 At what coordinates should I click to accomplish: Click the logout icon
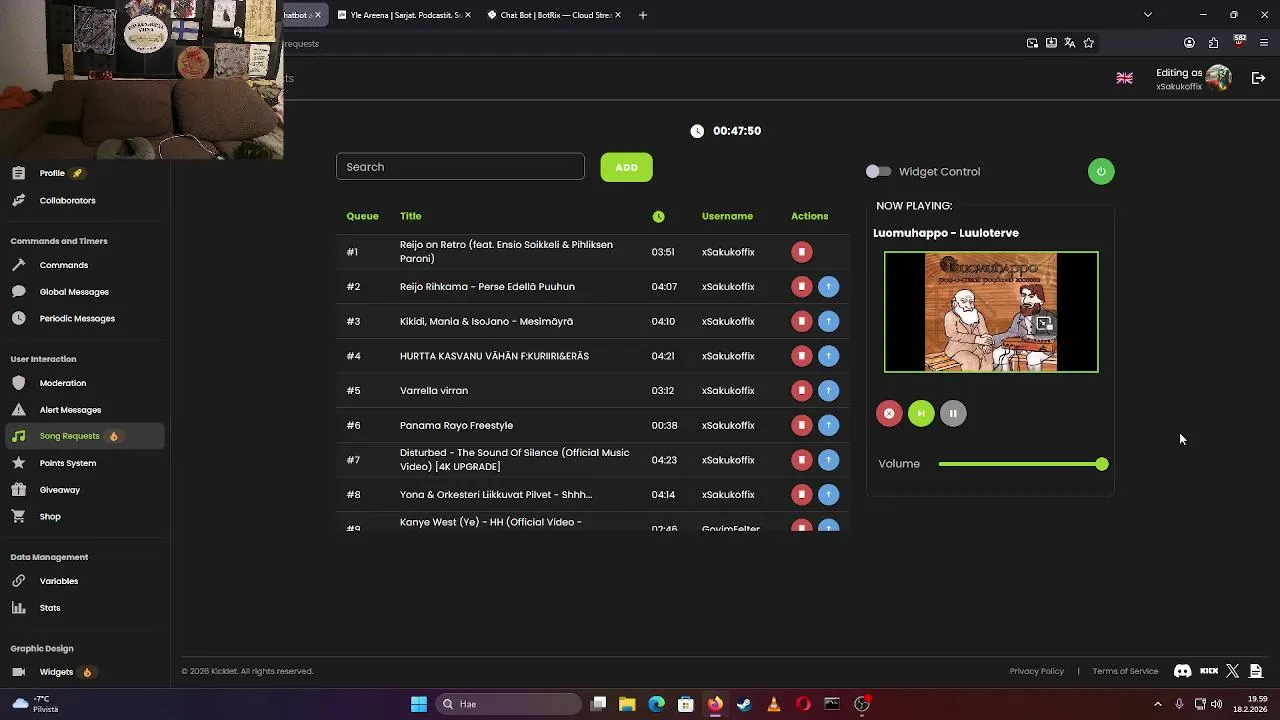pyautogui.click(x=1258, y=78)
